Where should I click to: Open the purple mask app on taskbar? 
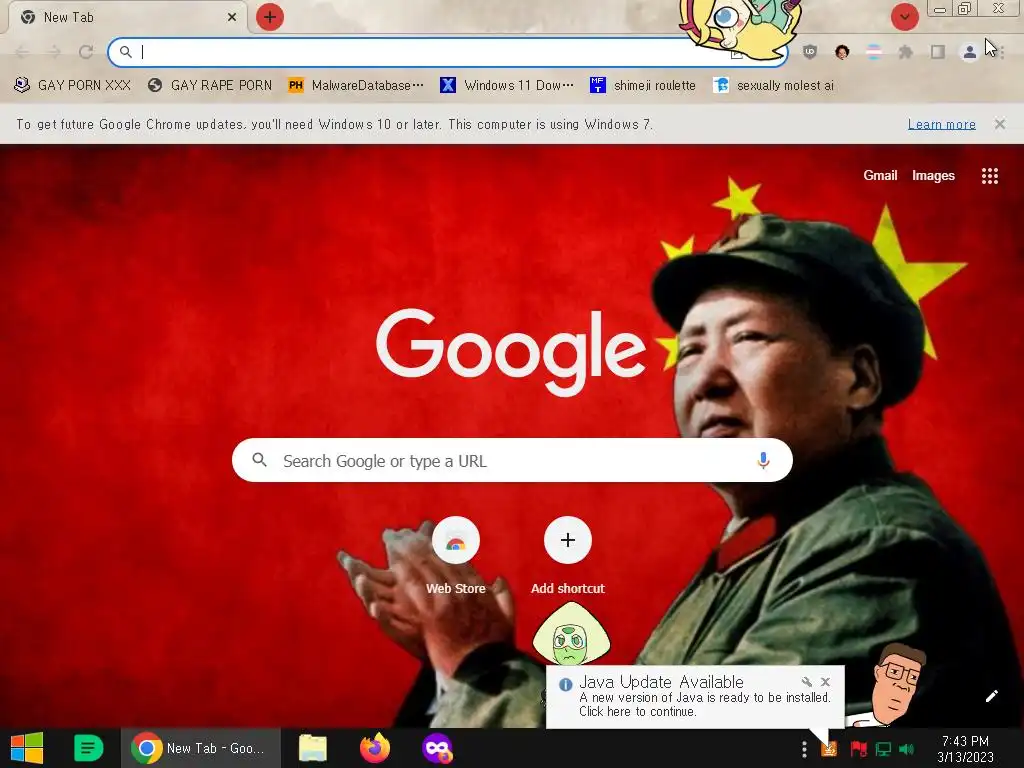click(x=437, y=748)
